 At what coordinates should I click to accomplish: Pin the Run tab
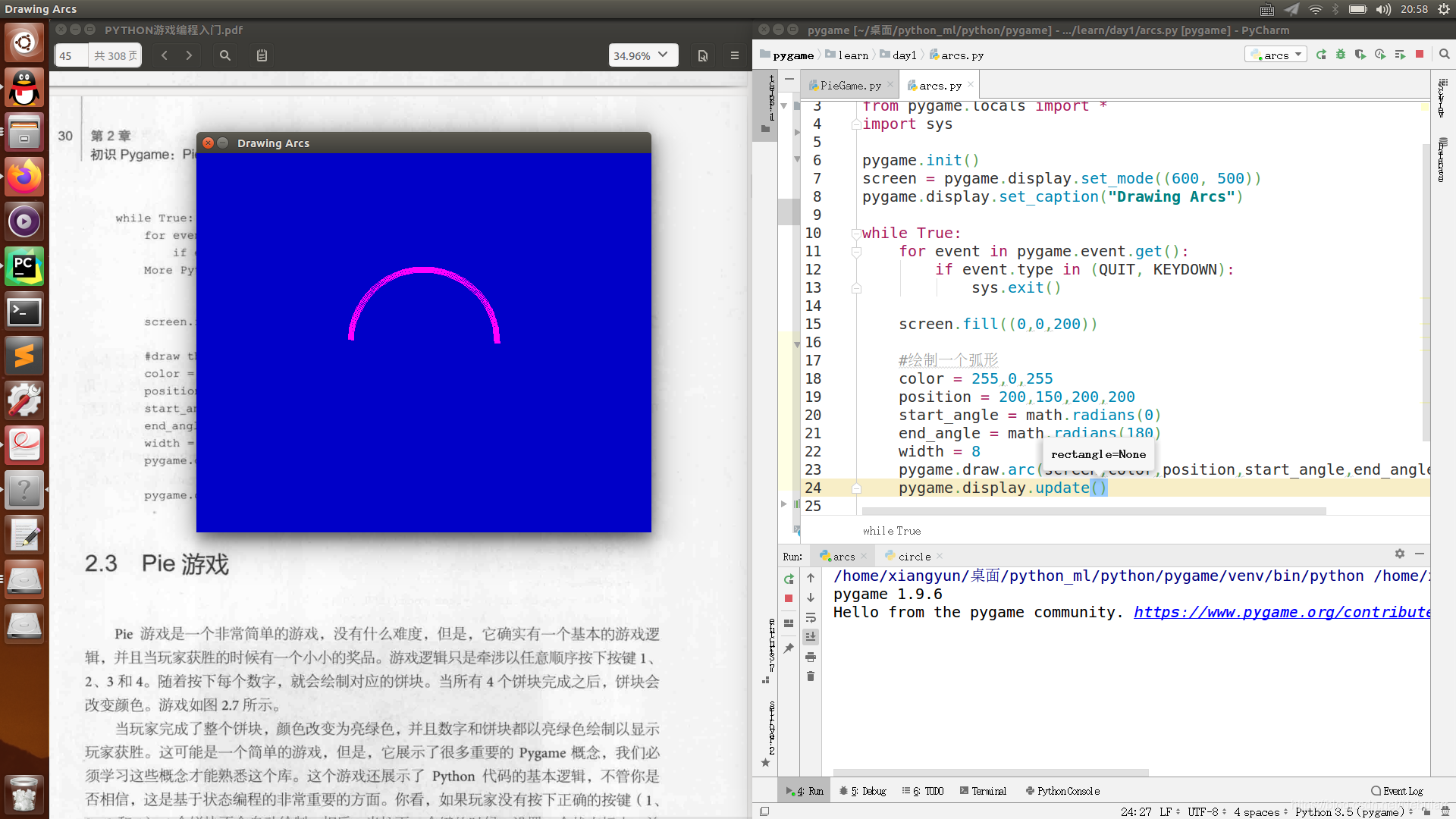789,648
